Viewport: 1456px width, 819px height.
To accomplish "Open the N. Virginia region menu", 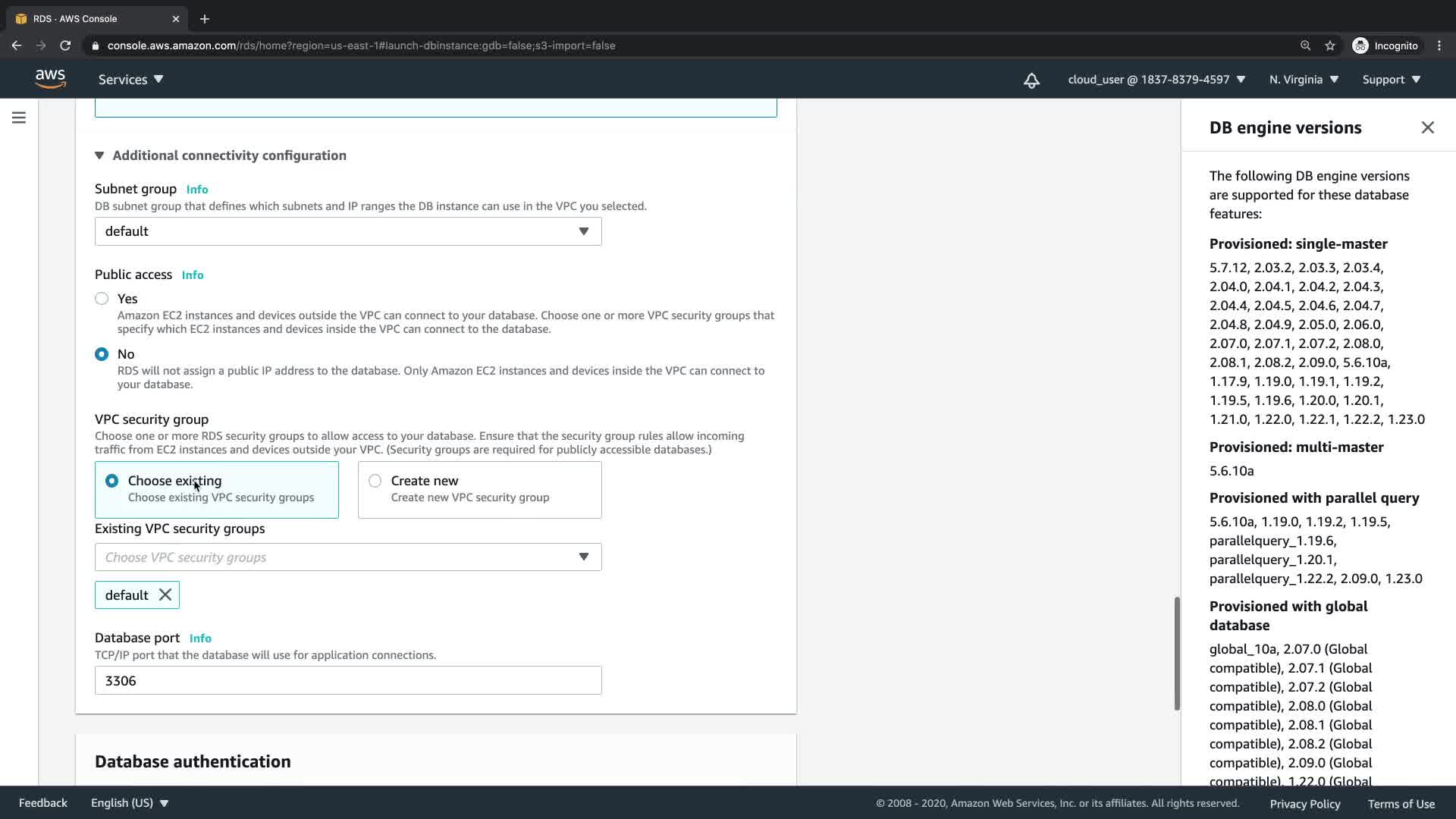I will coord(1304,80).
